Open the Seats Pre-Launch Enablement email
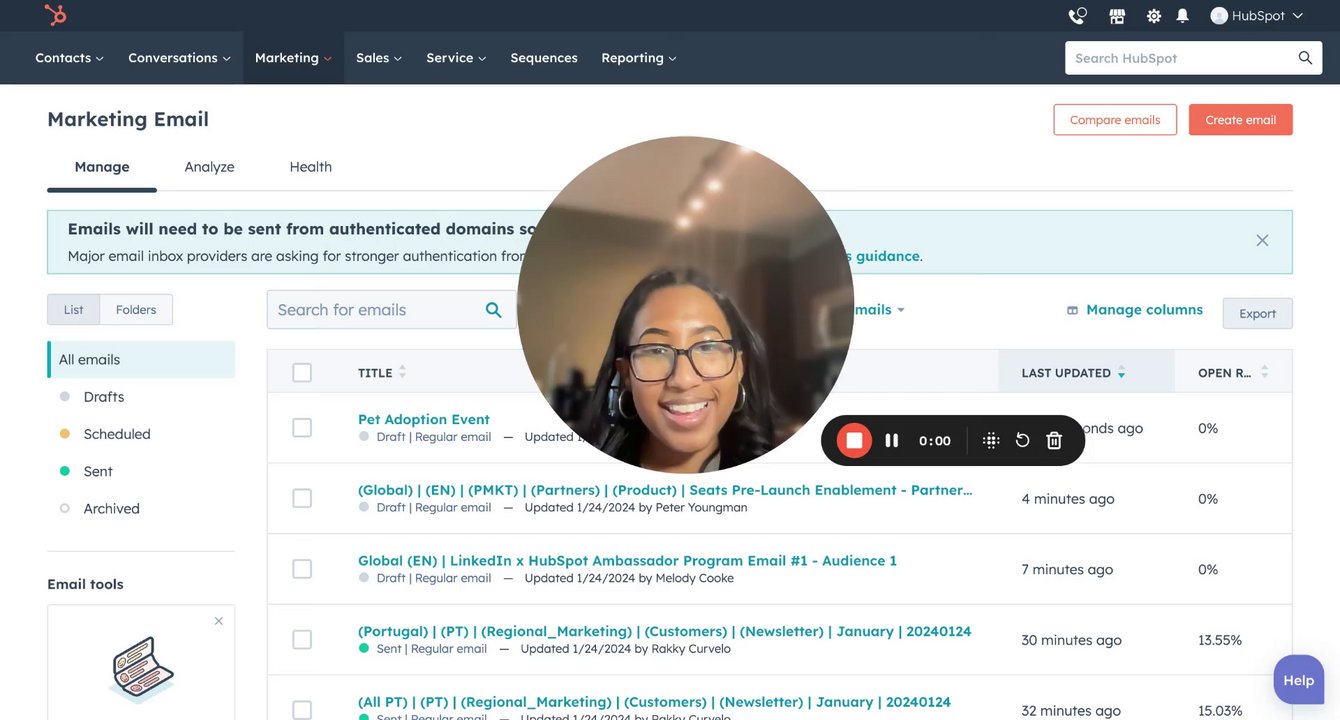 pyautogui.click(x=665, y=490)
